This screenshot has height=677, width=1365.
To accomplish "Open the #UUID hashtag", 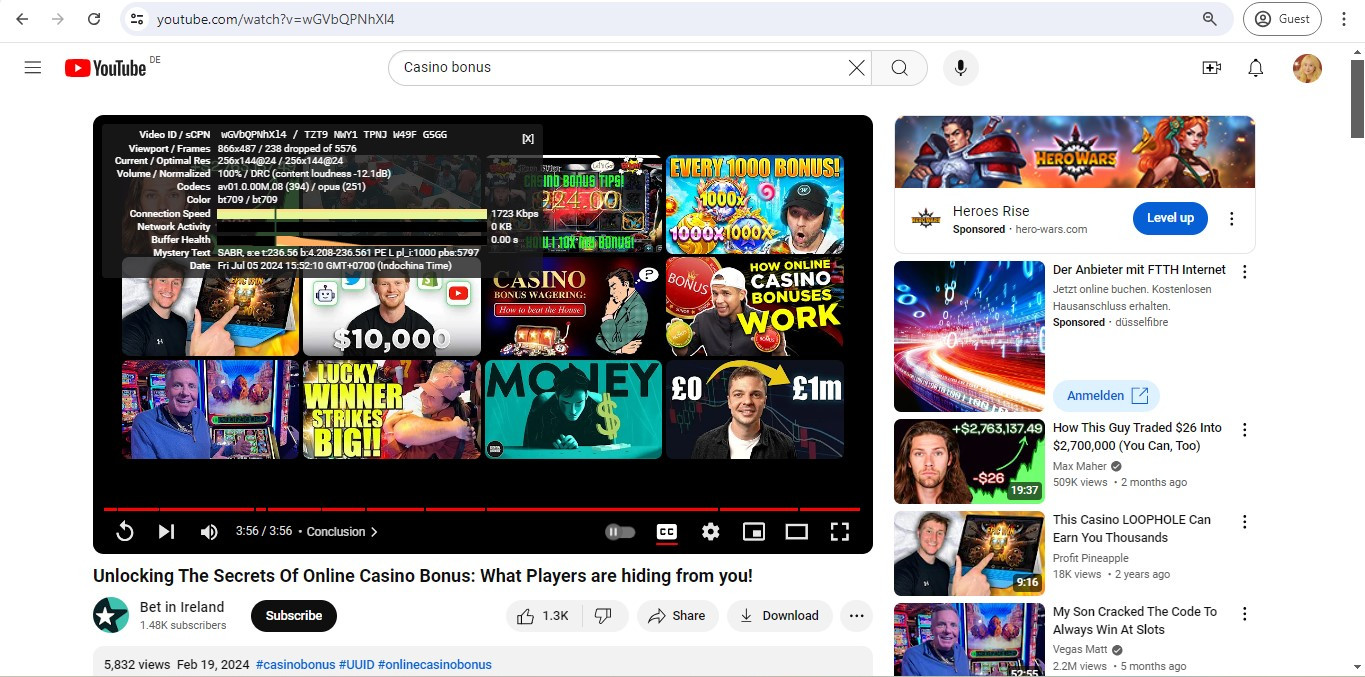I will [x=356, y=665].
